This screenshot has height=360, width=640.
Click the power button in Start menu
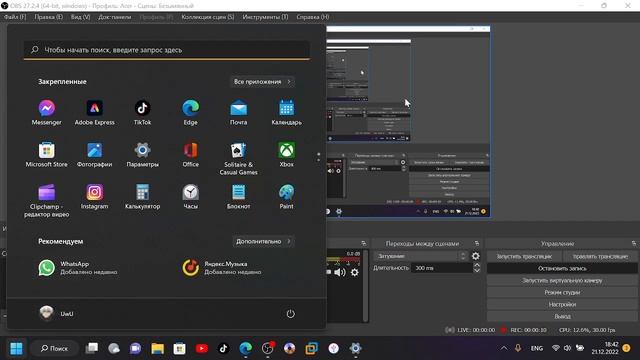[x=290, y=314]
